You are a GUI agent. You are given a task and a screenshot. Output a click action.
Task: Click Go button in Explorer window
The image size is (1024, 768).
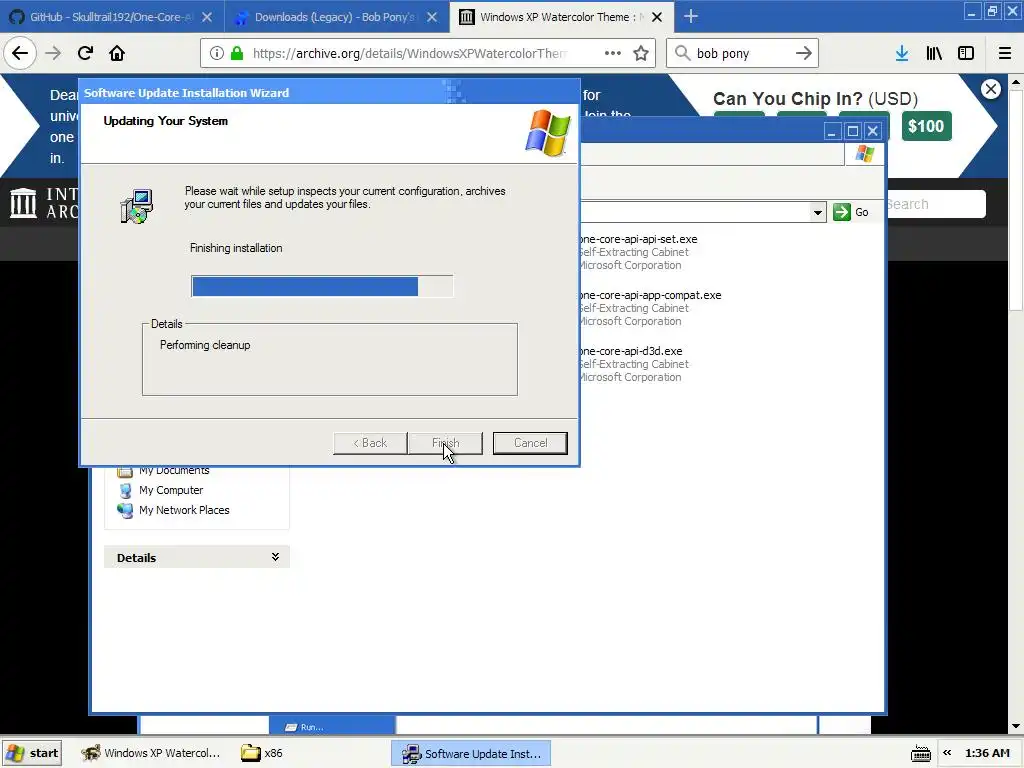[x=852, y=212]
